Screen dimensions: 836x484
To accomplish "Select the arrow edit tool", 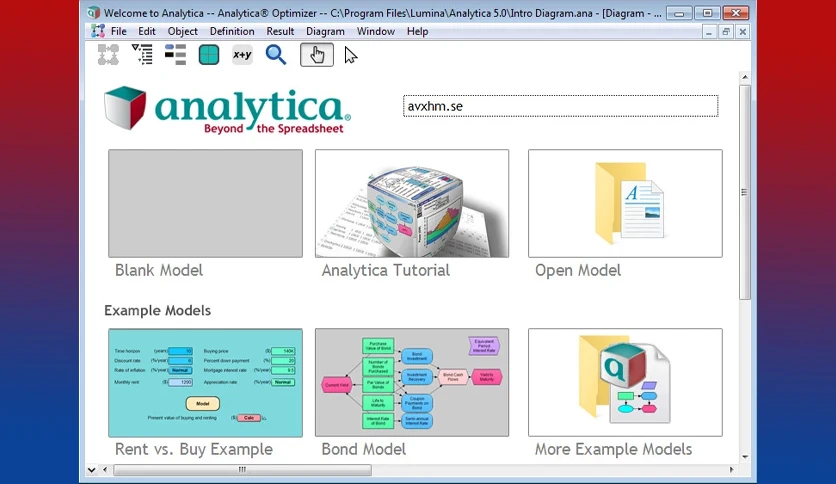I will (x=350, y=55).
